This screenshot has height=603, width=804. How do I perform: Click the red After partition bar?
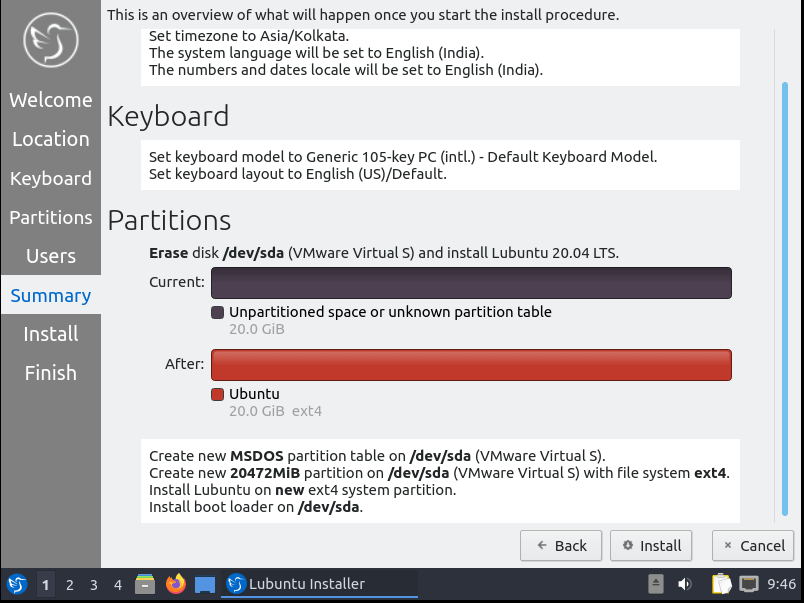tap(470, 365)
